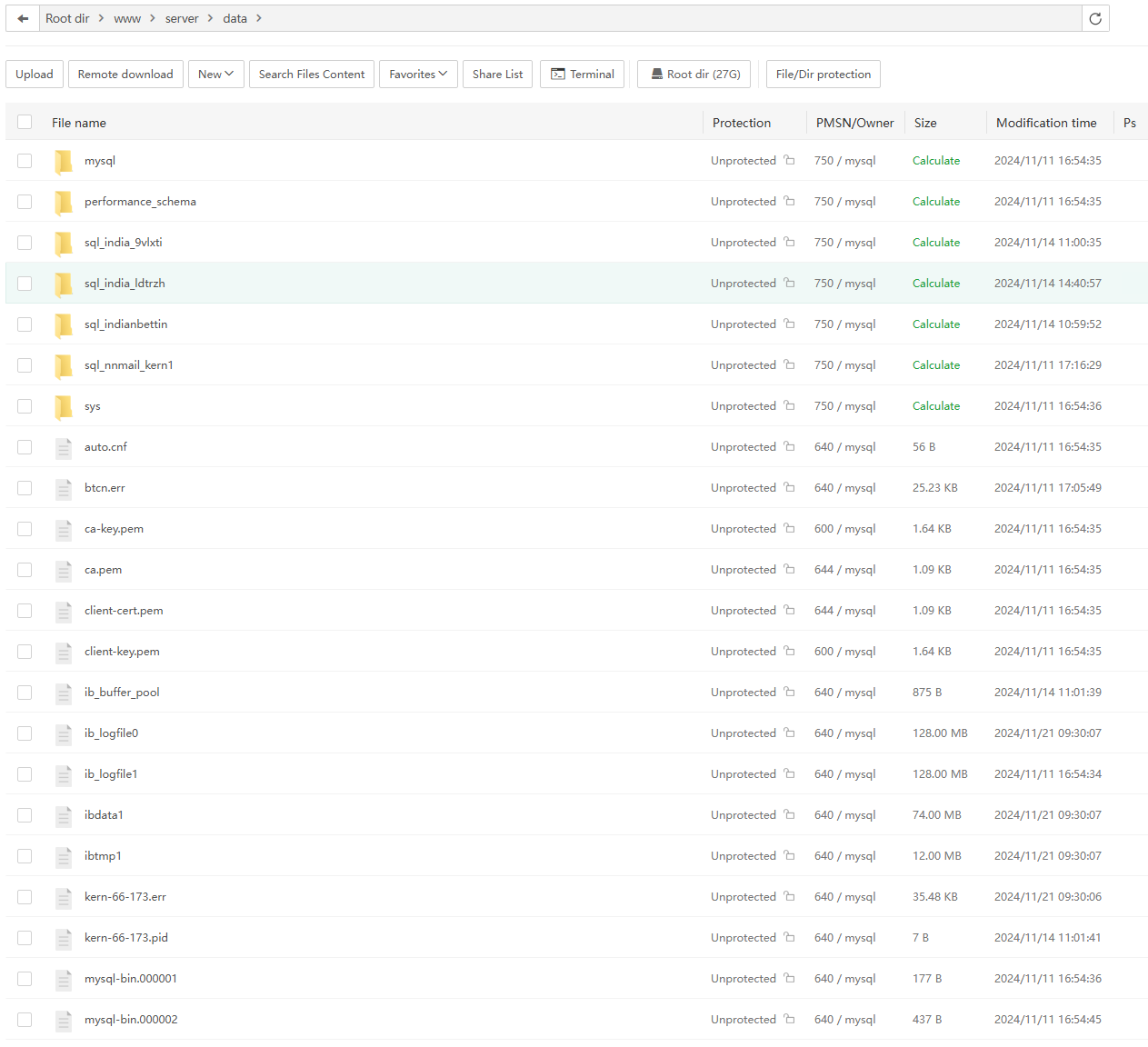The image size is (1148, 1047).
Task: Click the back arrow navigation icon
Action: (x=23, y=18)
